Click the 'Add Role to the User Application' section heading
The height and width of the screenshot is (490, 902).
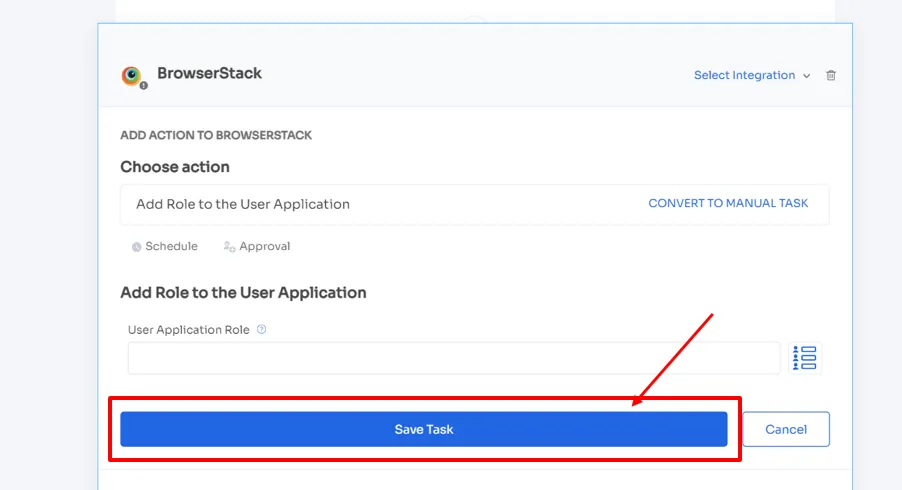point(243,293)
